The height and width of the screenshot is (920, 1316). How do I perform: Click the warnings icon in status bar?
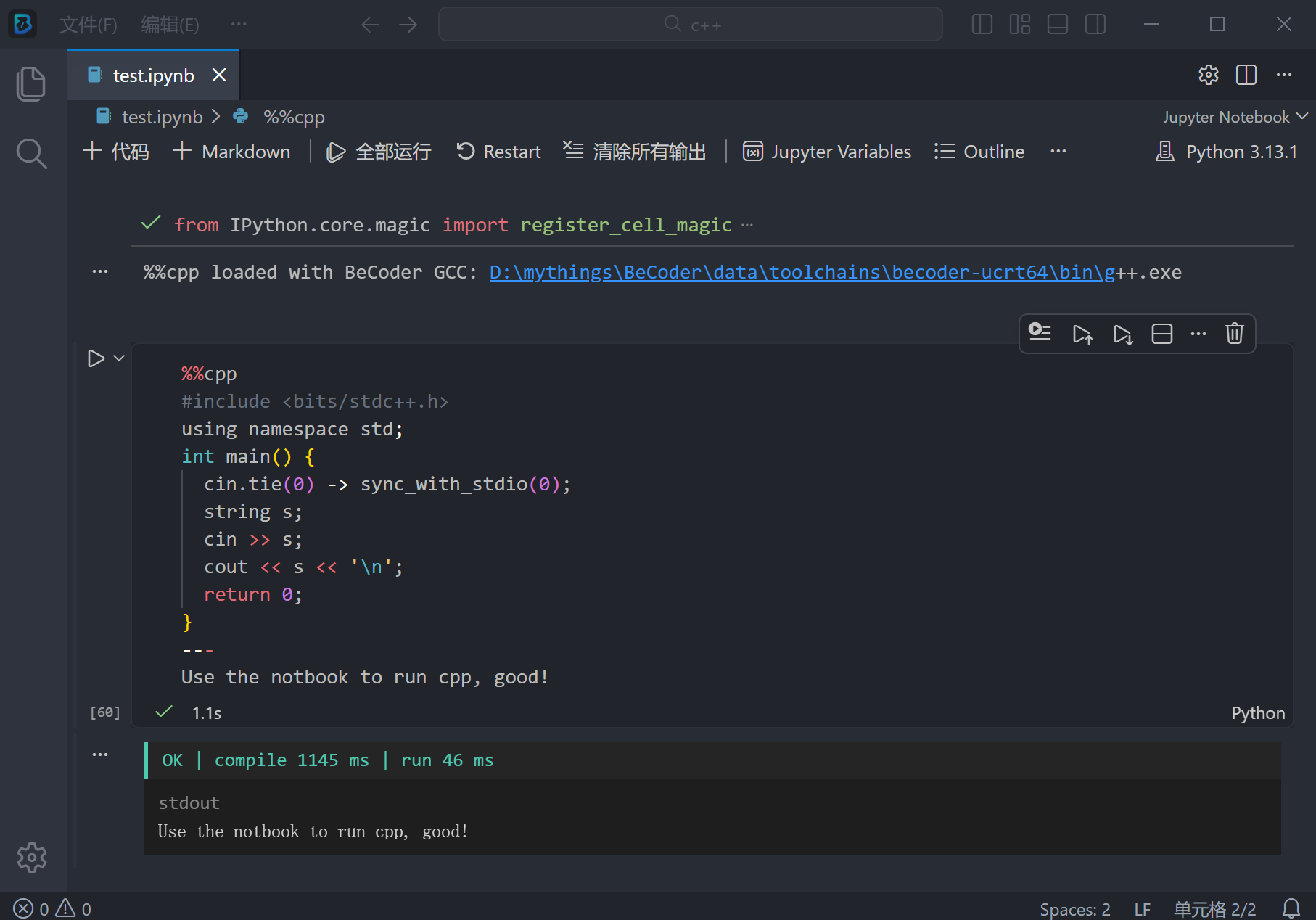[73, 908]
